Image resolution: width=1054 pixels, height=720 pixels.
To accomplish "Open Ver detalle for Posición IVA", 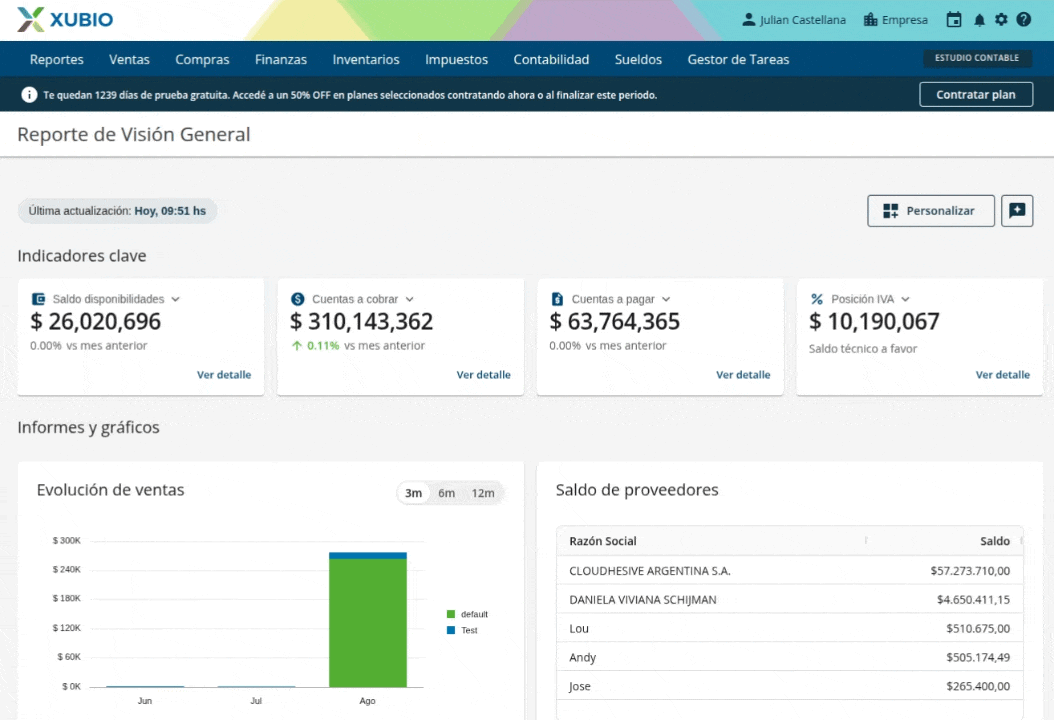I will tap(1002, 374).
